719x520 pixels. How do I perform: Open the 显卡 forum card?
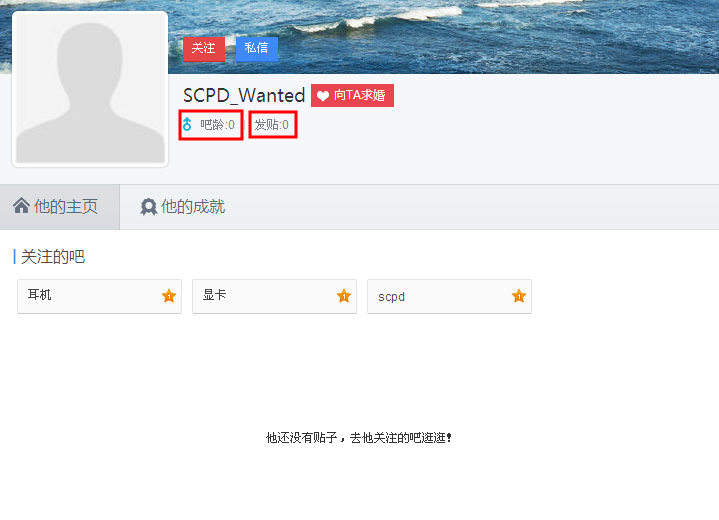click(274, 296)
